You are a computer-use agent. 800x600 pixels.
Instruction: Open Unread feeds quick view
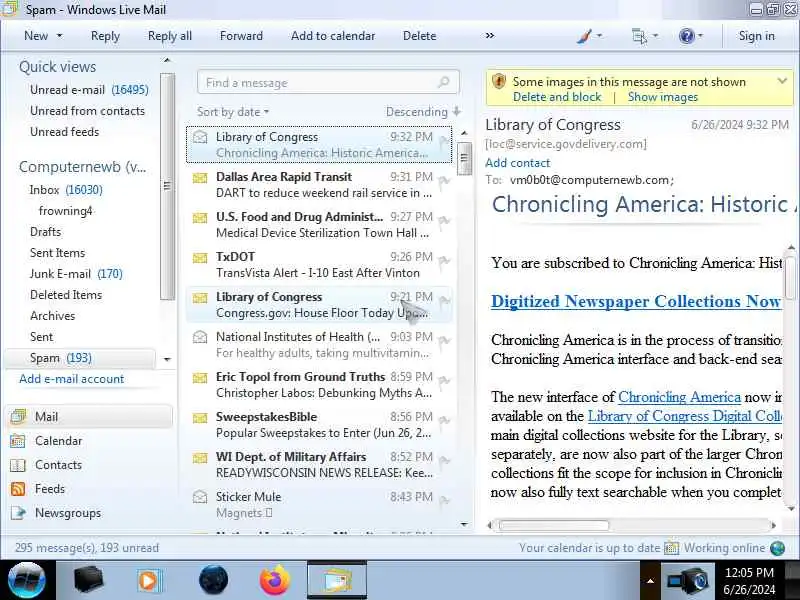[64, 132]
